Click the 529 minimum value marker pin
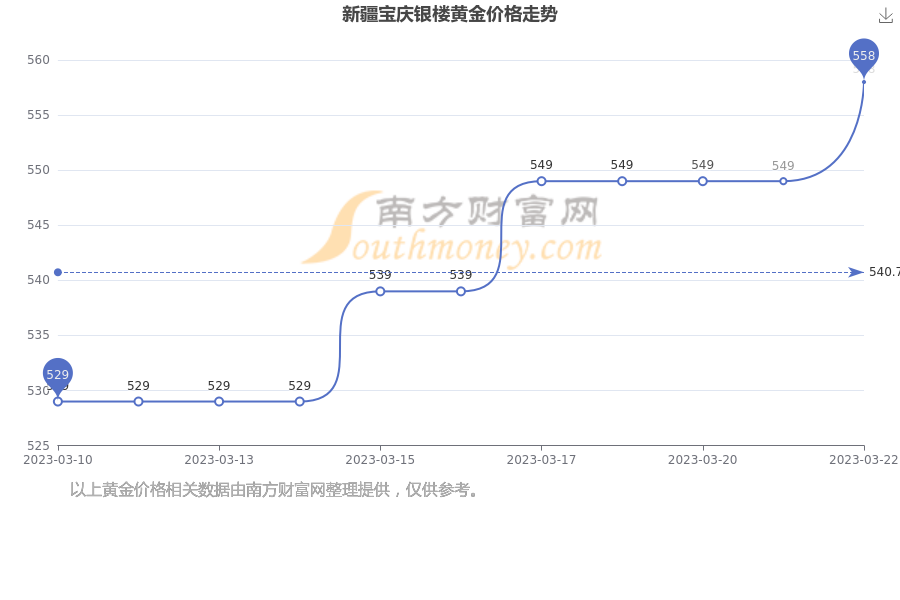Screen dimensions: 900x600 pos(57,376)
